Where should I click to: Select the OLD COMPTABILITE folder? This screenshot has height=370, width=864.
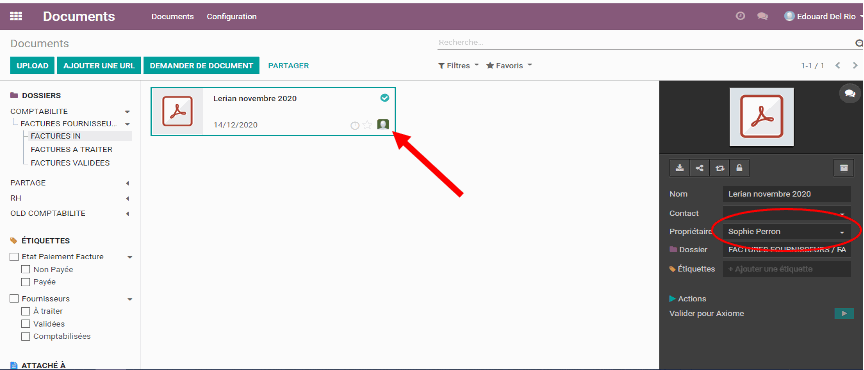(48, 214)
